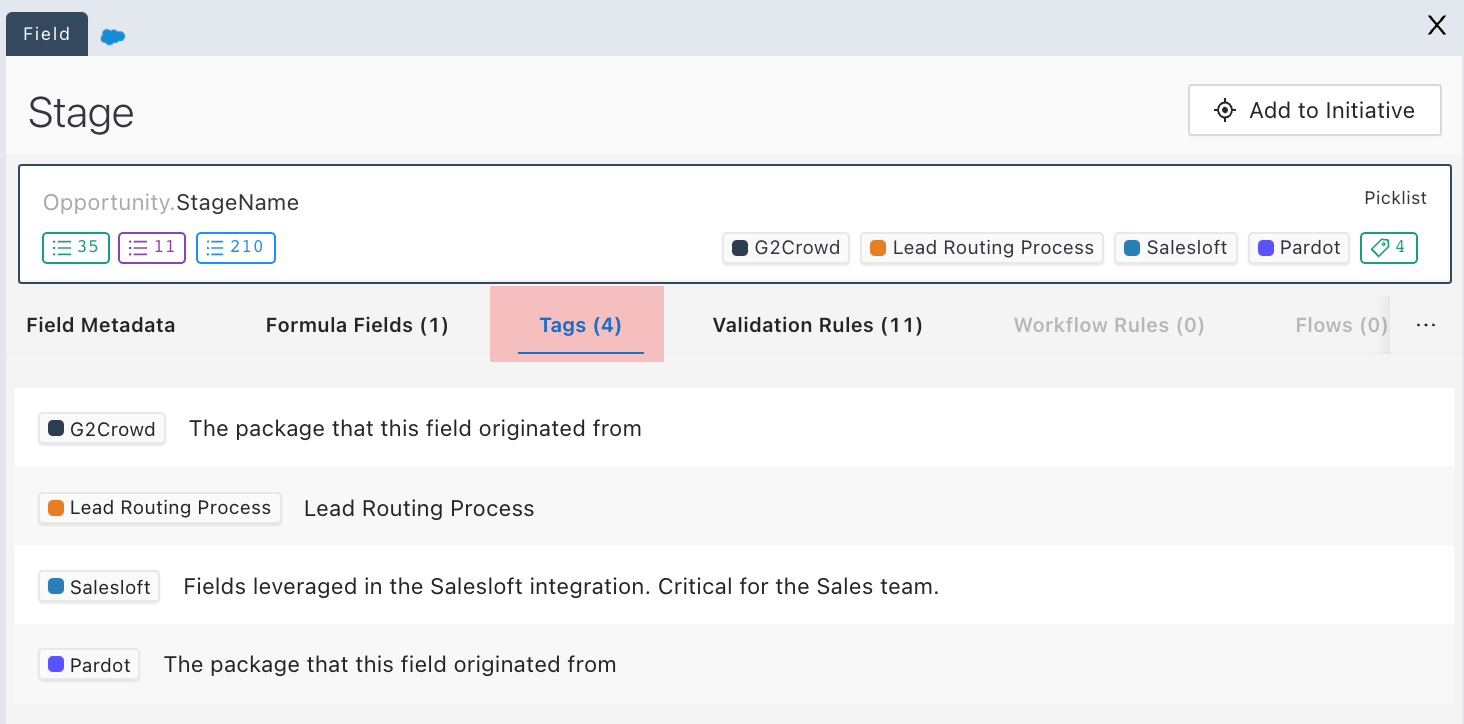Click the G2Crowd tag in the list
The image size is (1464, 724).
[x=102, y=429]
